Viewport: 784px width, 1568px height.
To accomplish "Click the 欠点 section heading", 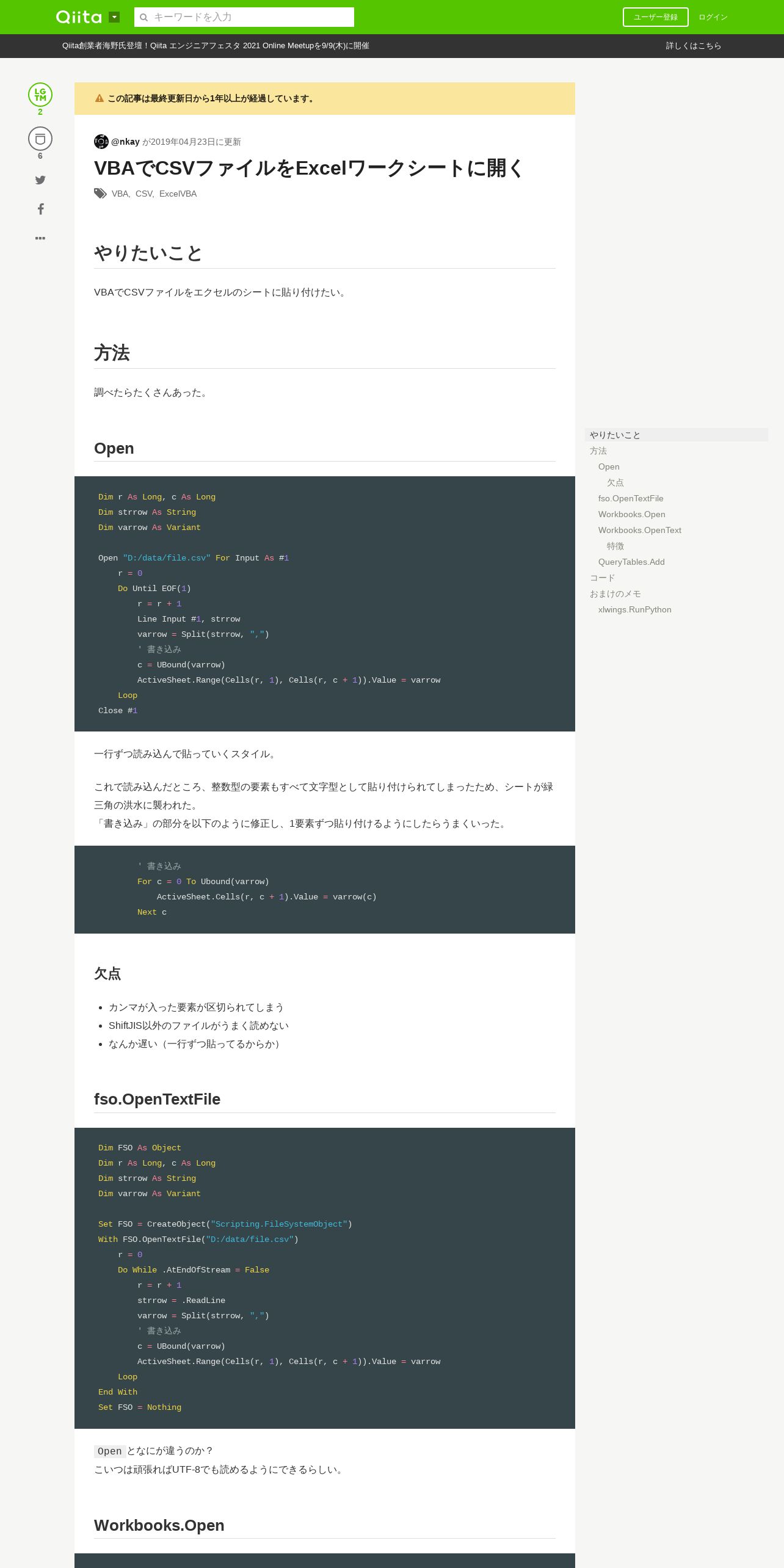I will (107, 973).
